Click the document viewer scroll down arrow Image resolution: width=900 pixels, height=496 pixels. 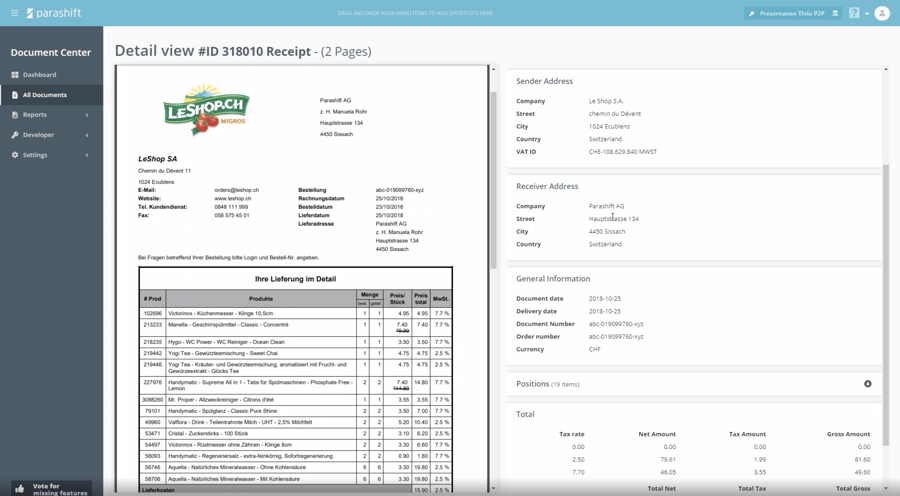(493, 489)
